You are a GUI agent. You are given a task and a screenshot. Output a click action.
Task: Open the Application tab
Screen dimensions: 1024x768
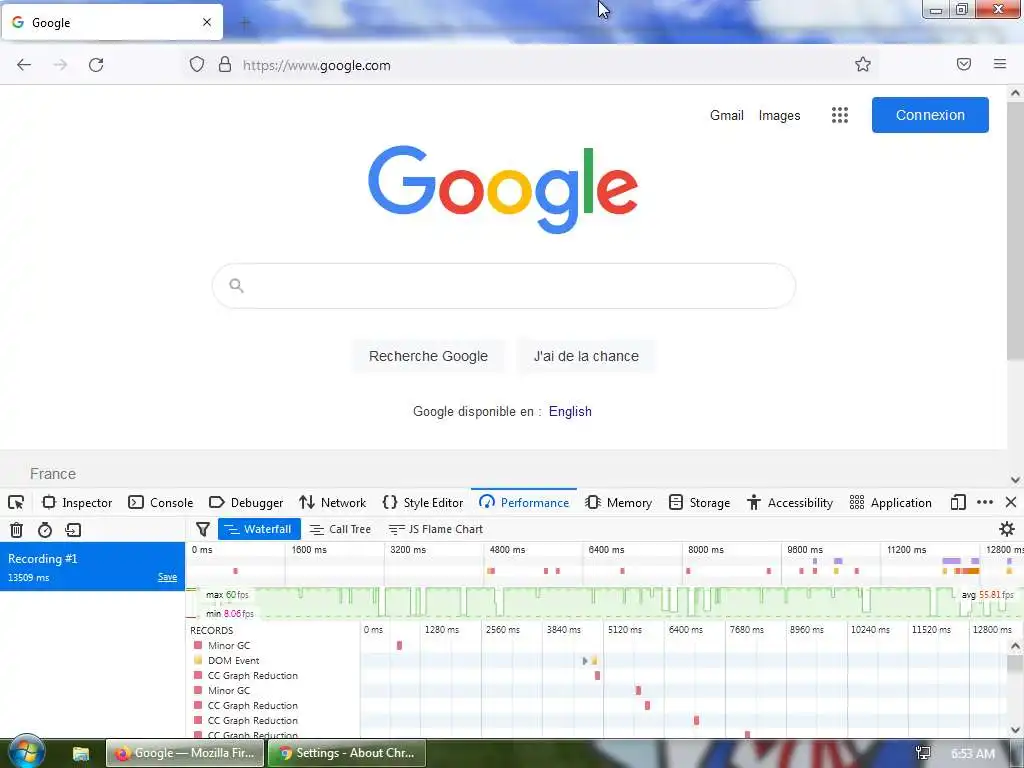(891, 502)
